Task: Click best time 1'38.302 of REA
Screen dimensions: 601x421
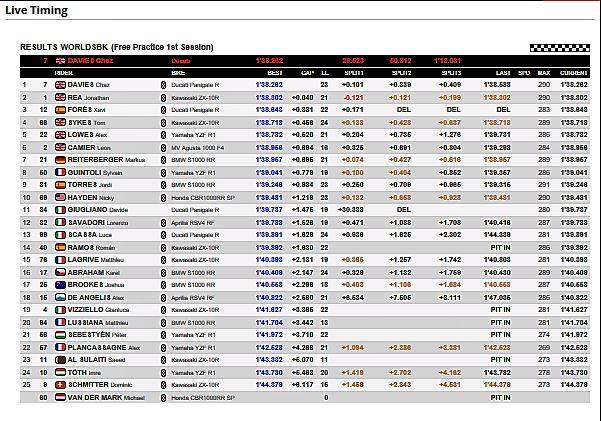Action: (x=269, y=97)
